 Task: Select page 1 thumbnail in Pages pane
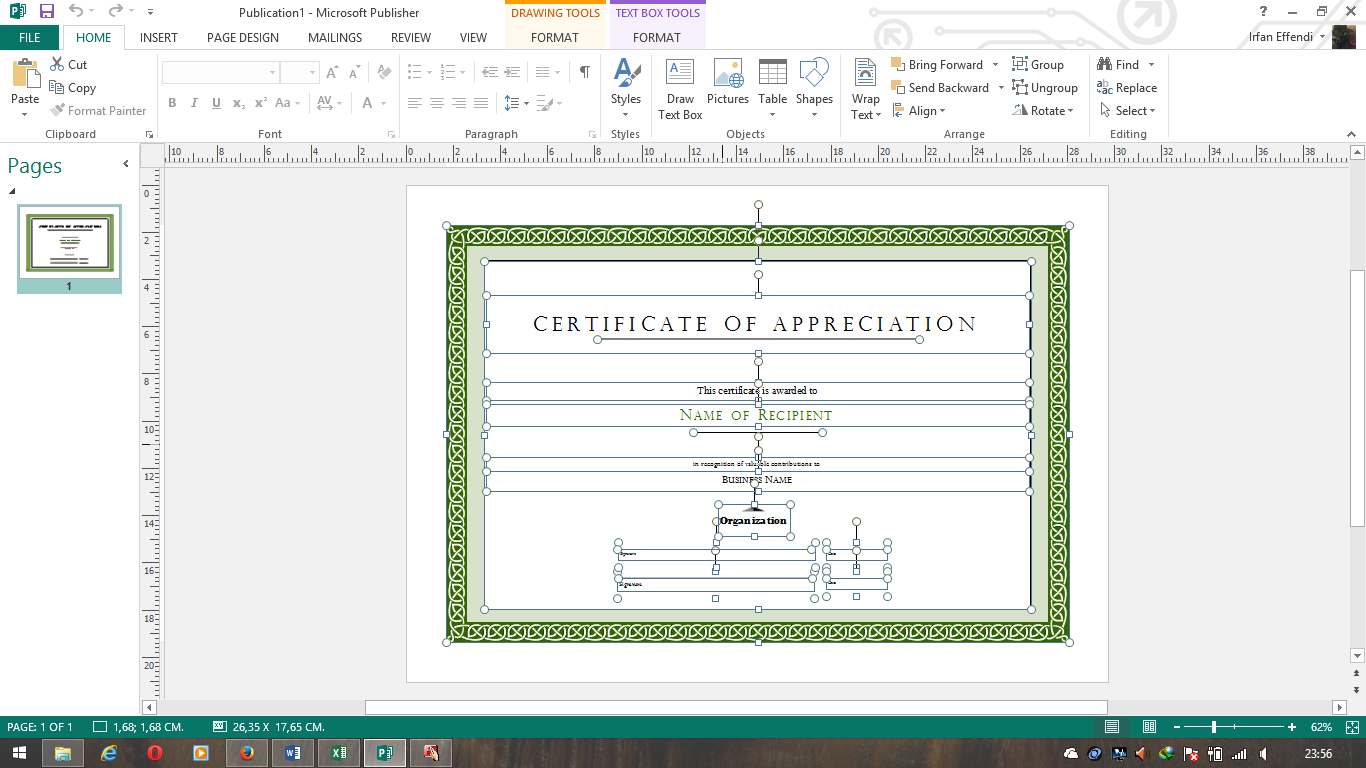tap(69, 243)
